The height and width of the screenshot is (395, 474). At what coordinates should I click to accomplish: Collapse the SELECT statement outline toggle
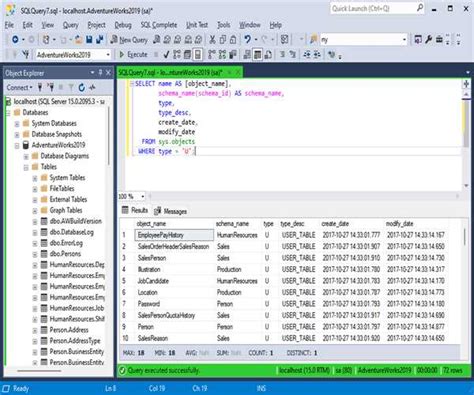[x=132, y=84]
